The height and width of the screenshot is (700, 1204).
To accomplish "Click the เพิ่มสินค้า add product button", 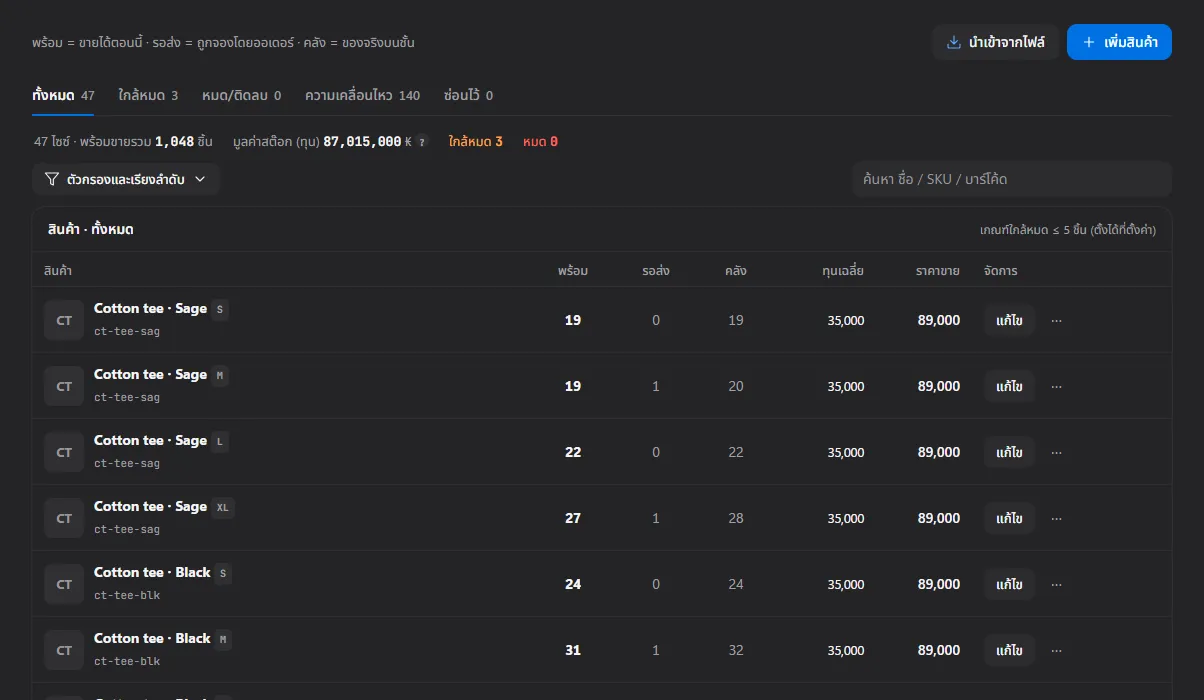I will (1119, 43).
